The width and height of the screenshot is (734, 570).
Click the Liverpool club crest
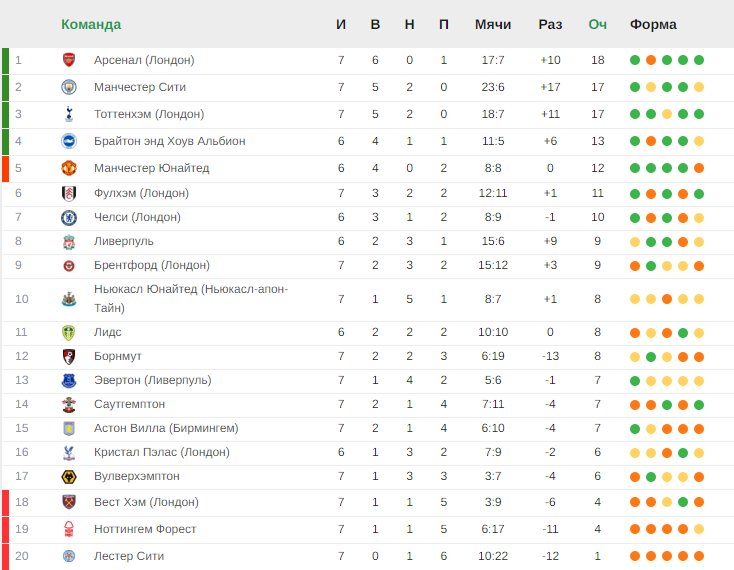pyautogui.click(x=69, y=241)
